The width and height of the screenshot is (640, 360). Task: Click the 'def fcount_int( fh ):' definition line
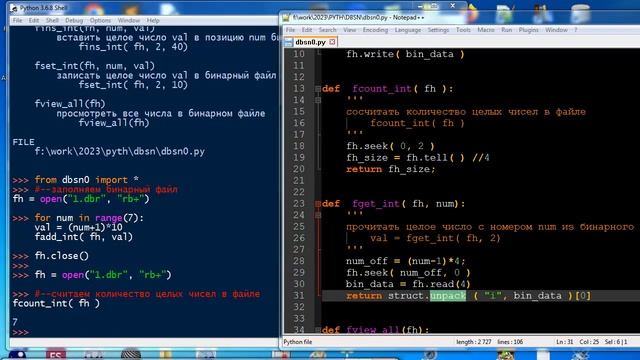coord(387,89)
